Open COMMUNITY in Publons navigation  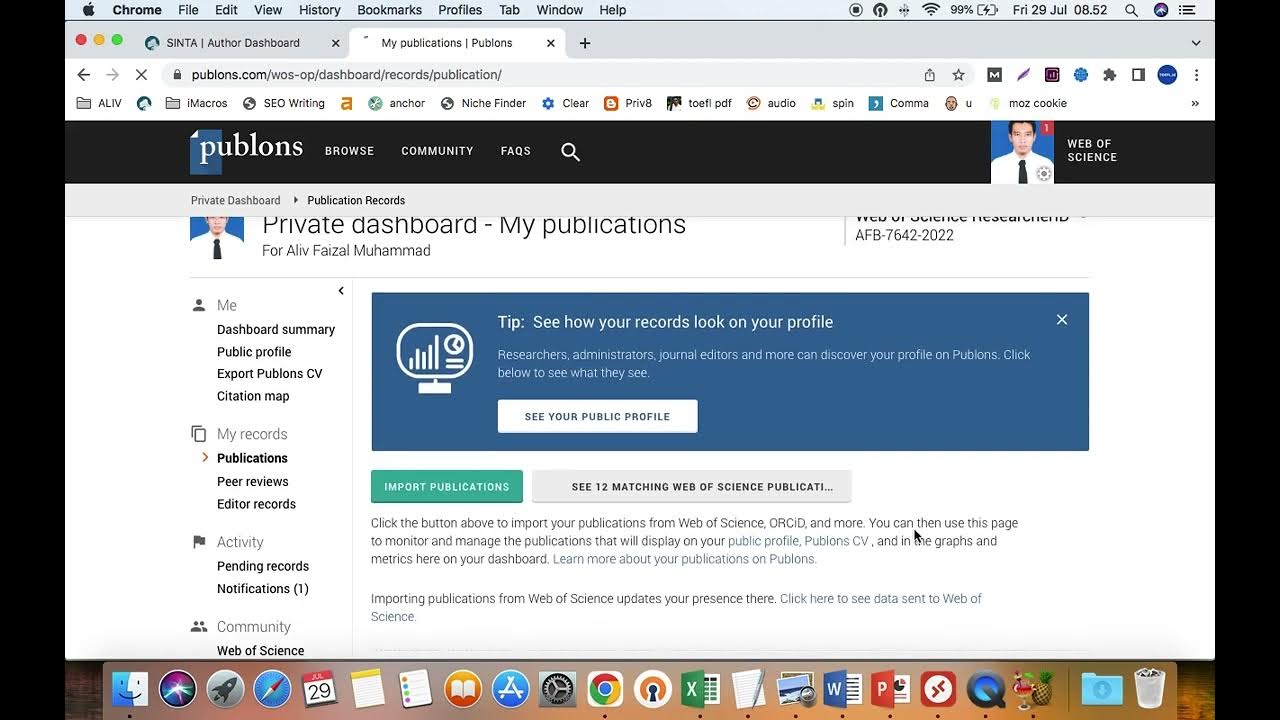coord(437,151)
